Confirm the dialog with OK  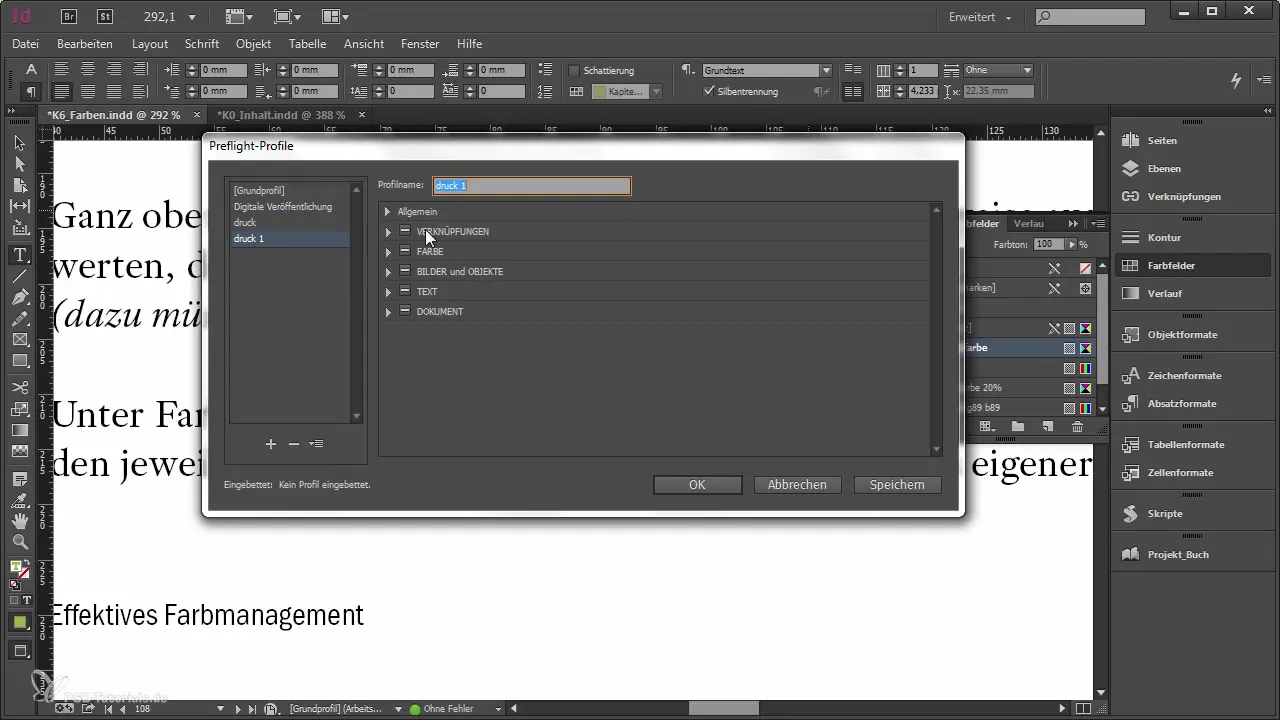697,484
